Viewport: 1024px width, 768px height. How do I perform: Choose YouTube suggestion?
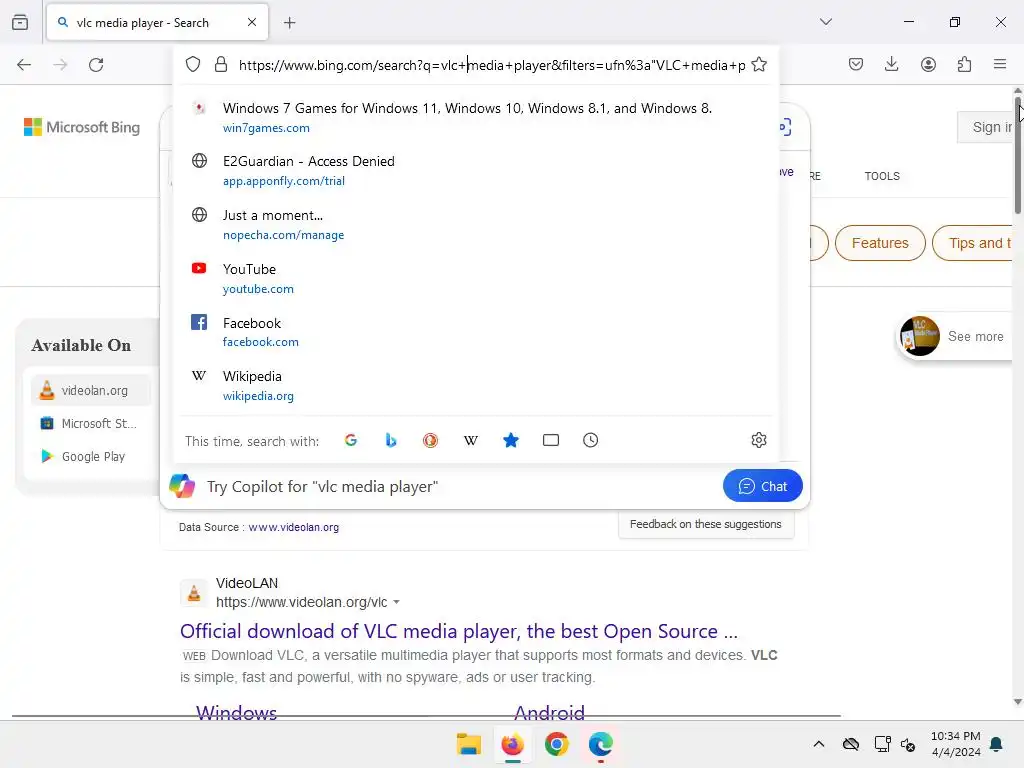tap(477, 278)
